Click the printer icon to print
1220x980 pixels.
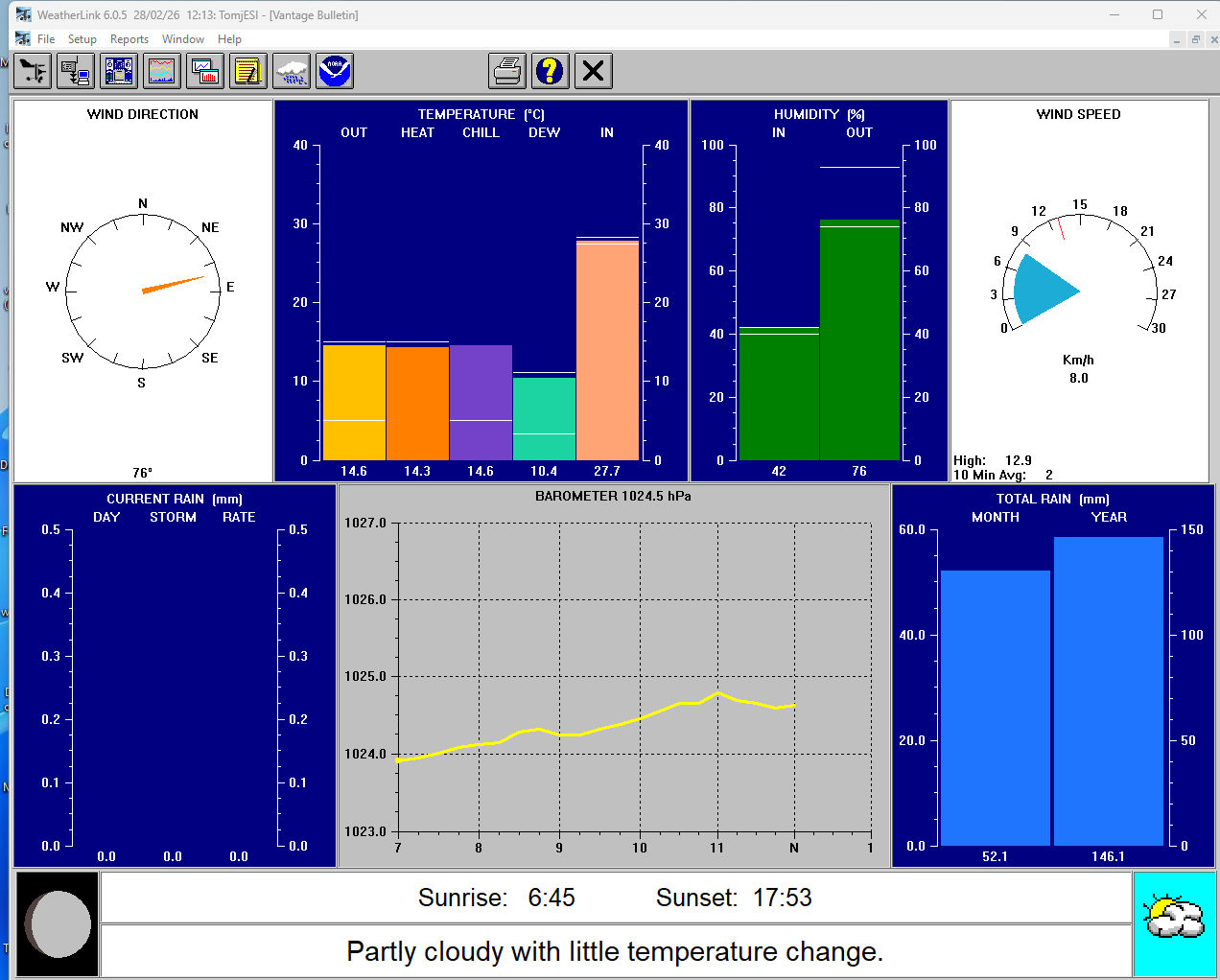(507, 71)
